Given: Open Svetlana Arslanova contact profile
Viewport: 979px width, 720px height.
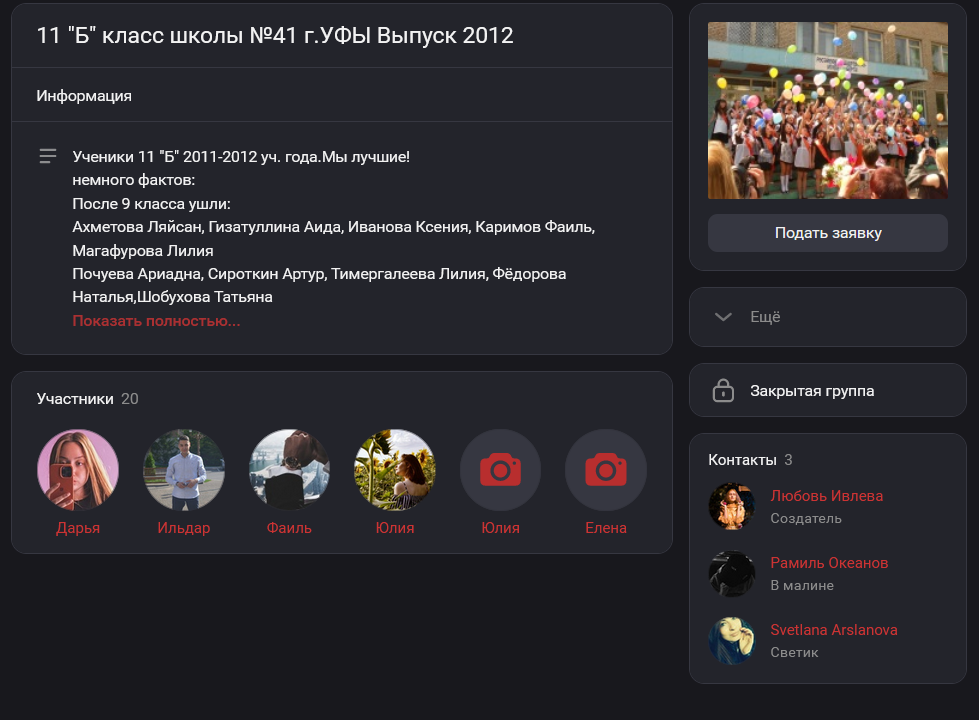Looking at the screenshot, I should click(834, 629).
